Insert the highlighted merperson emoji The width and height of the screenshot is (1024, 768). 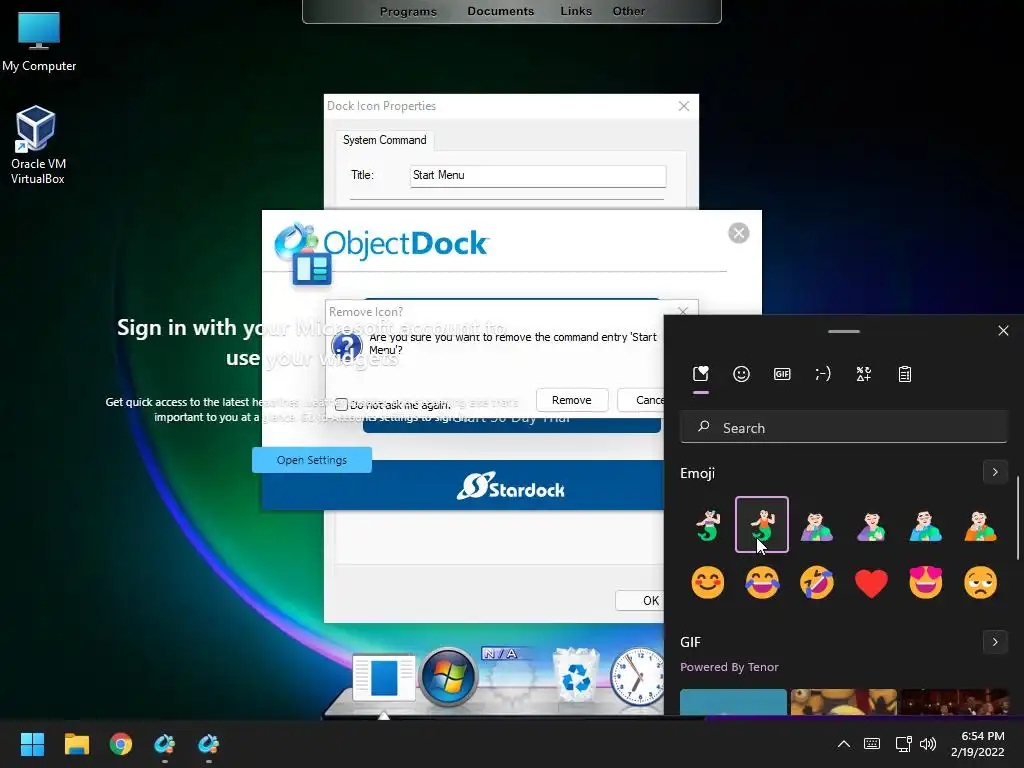click(762, 524)
